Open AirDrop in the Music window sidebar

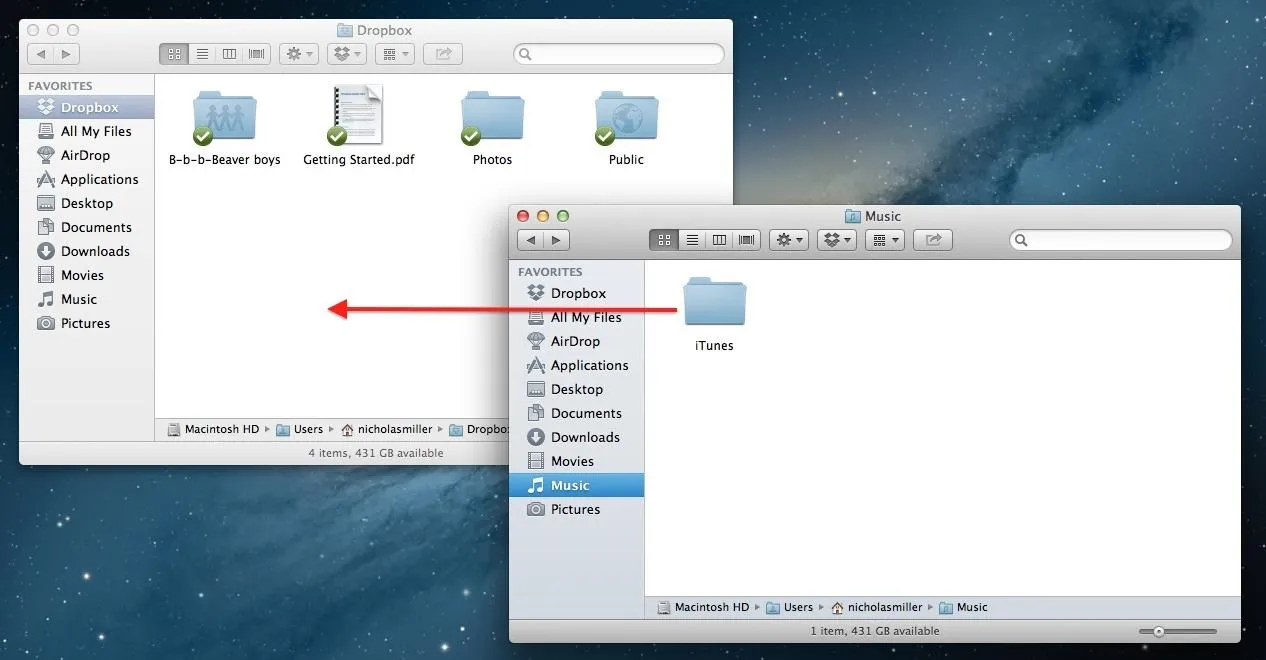tap(577, 341)
